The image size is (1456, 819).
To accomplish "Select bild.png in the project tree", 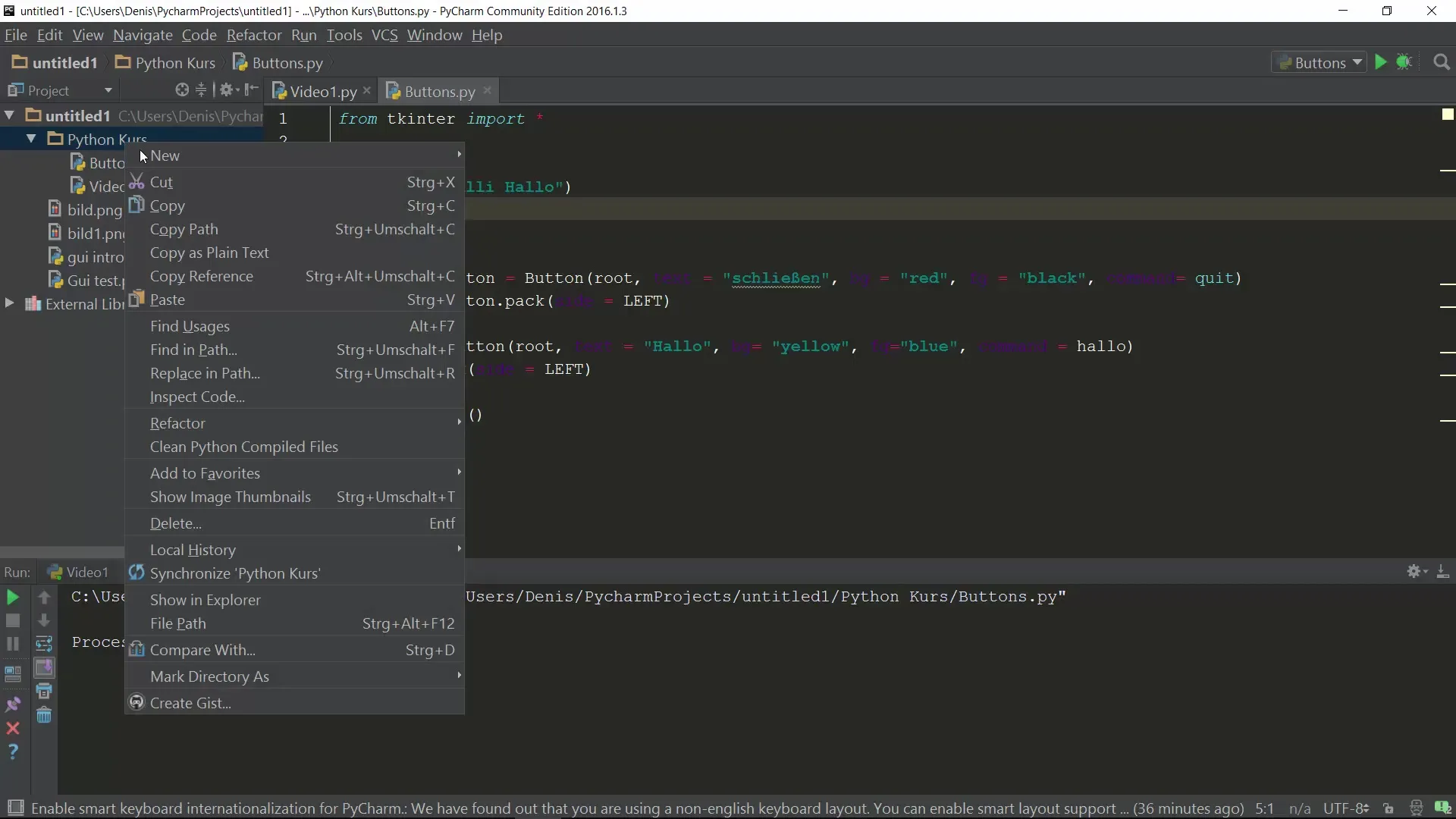I will [x=85, y=209].
